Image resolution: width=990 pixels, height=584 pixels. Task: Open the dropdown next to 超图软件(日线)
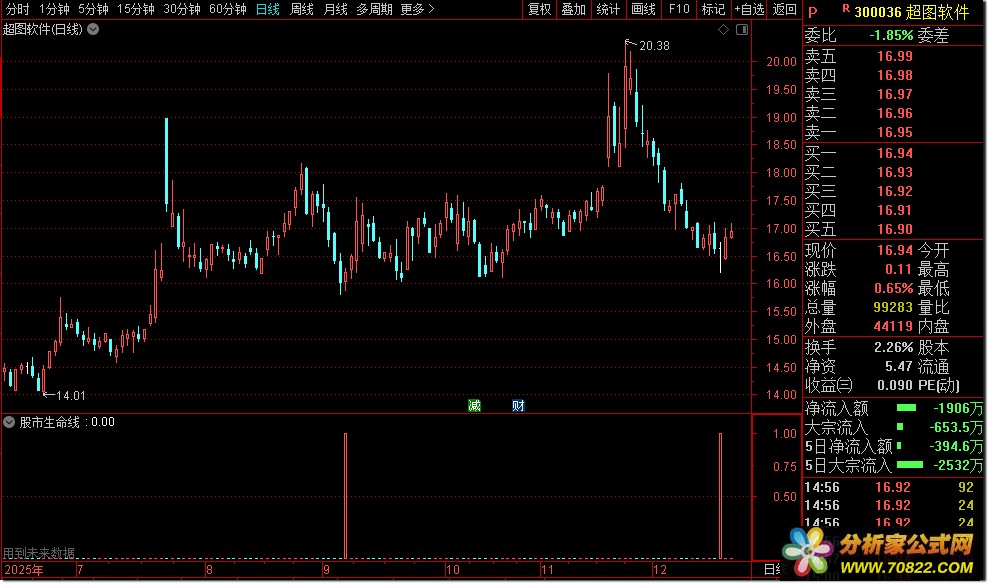click(93, 29)
